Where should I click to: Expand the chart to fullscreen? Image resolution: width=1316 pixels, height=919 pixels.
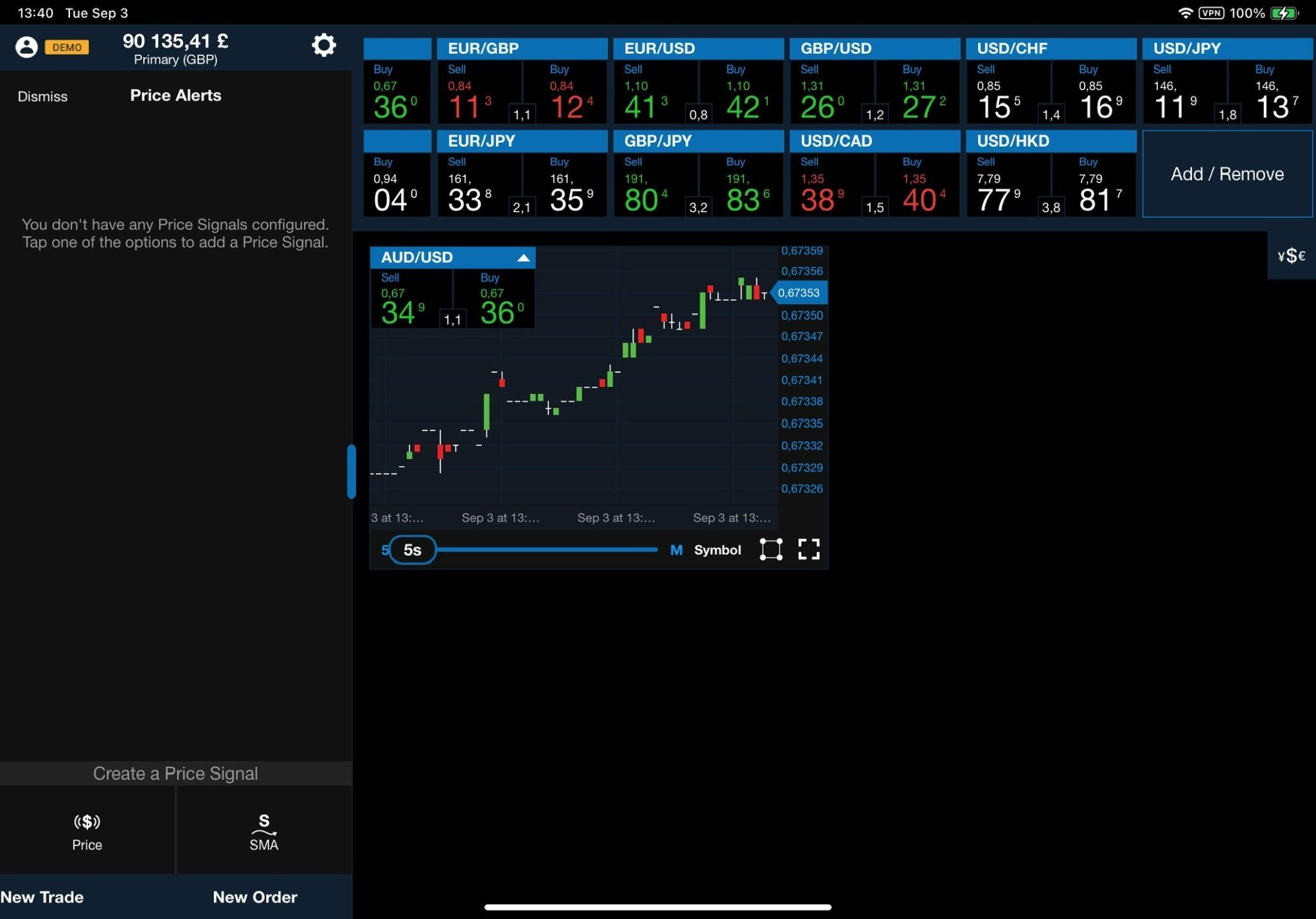pyautogui.click(x=808, y=549)
